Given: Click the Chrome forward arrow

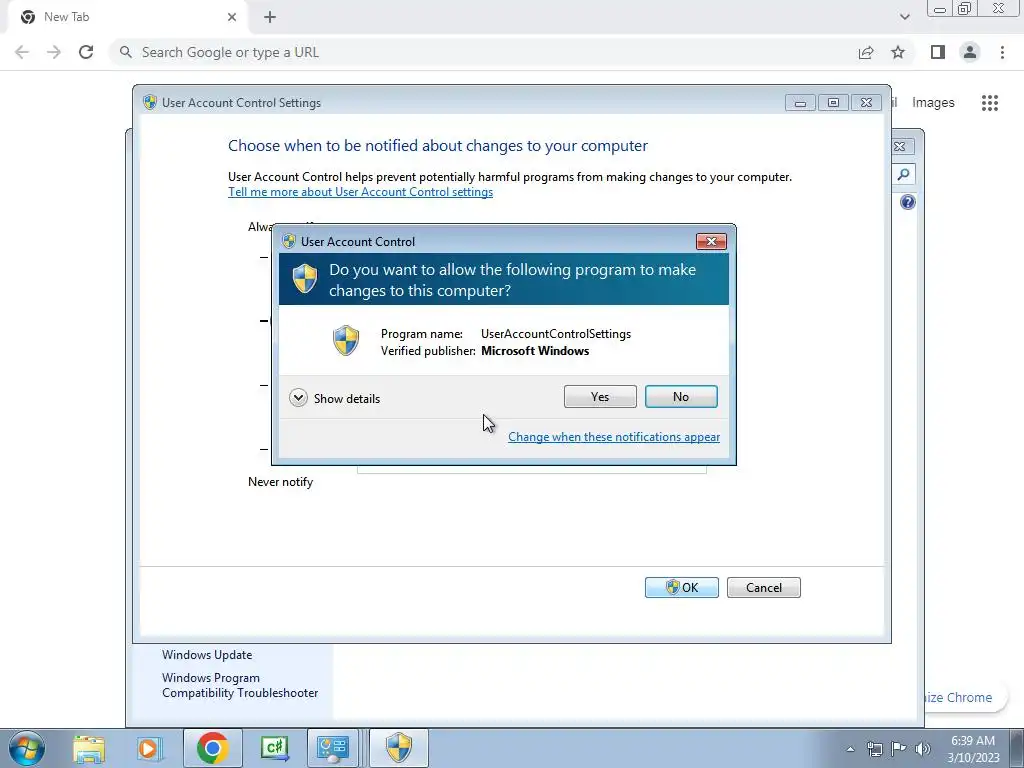Looking at the screenshot, I should [54, 52].
